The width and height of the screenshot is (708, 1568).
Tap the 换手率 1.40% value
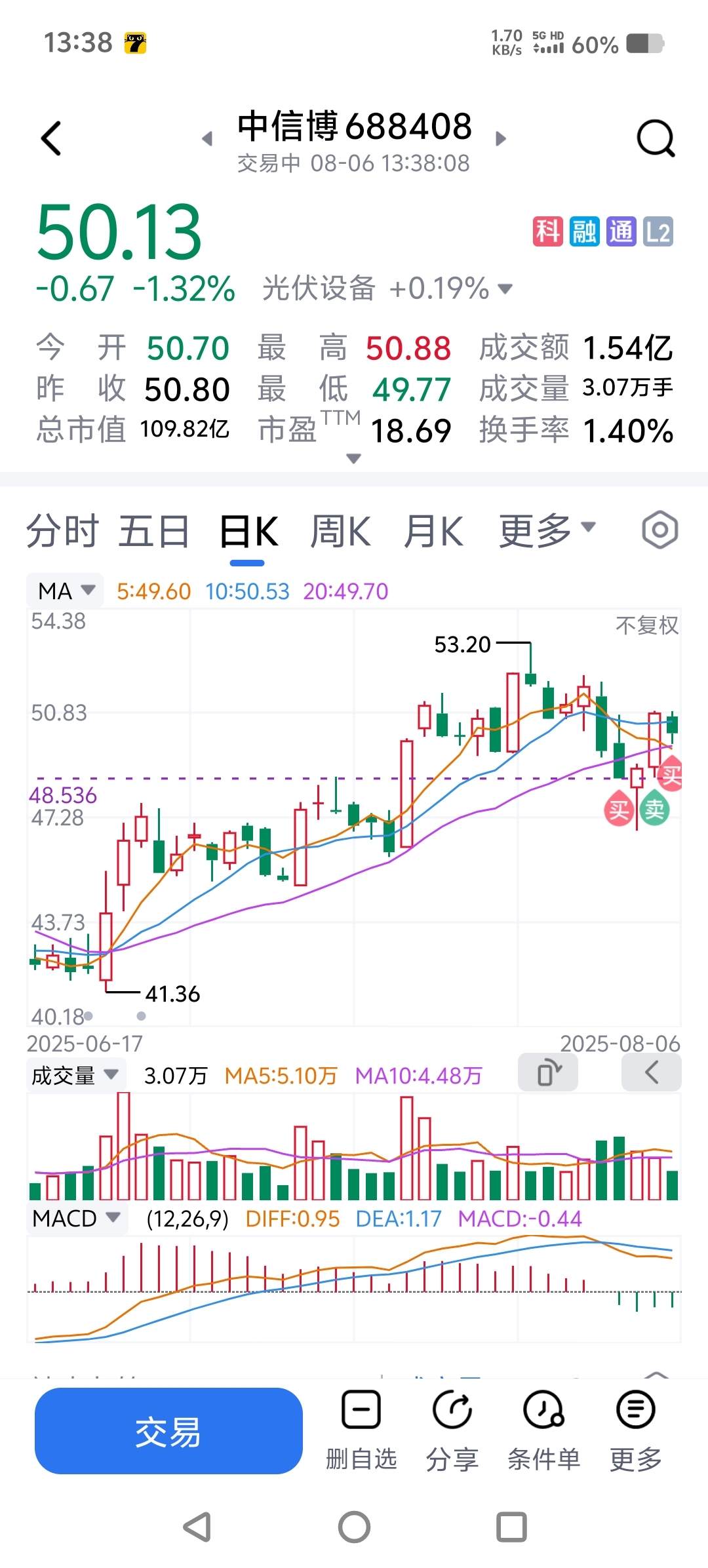627,431
